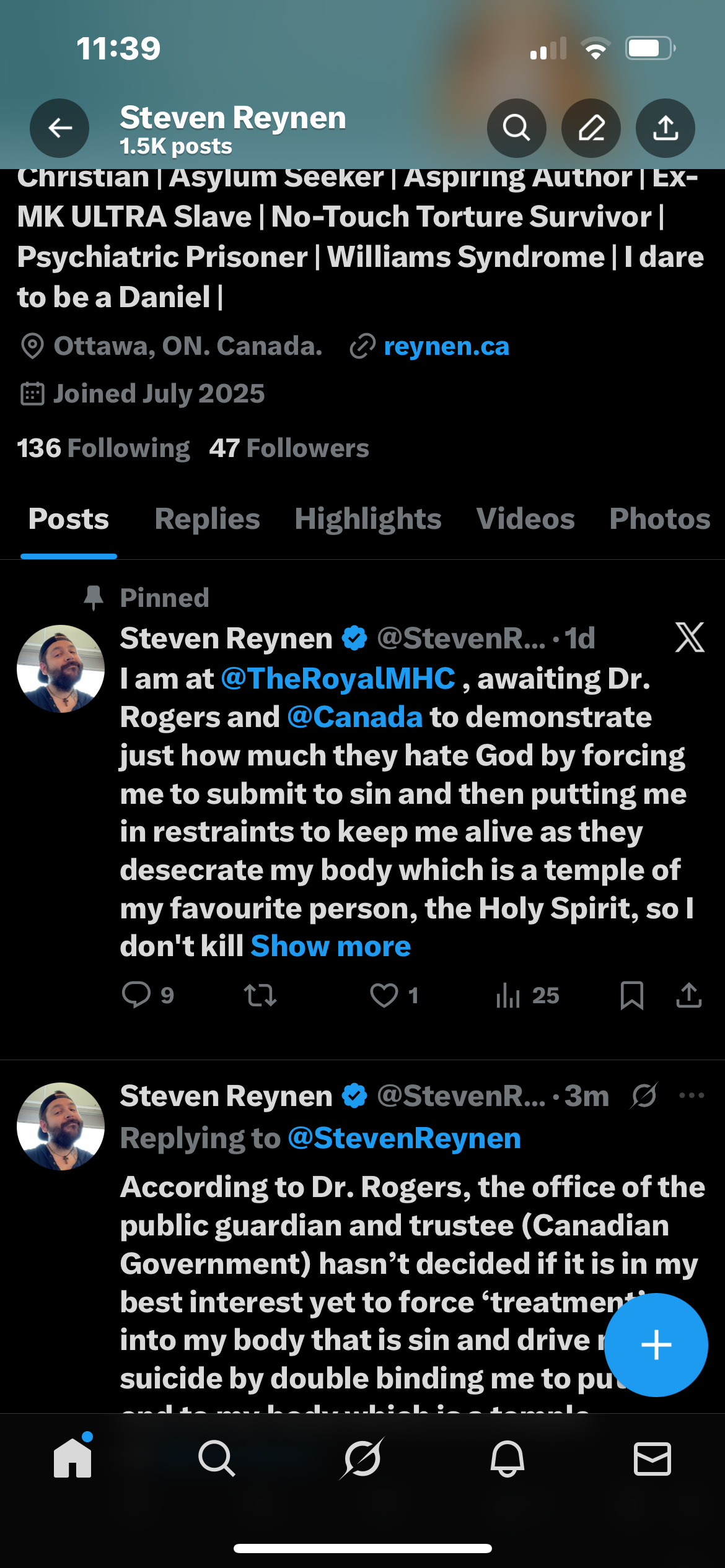Tap the share profile icon in header
Image resolution: width=725 pixels, height=1568 pixels.
pos(665,128)
